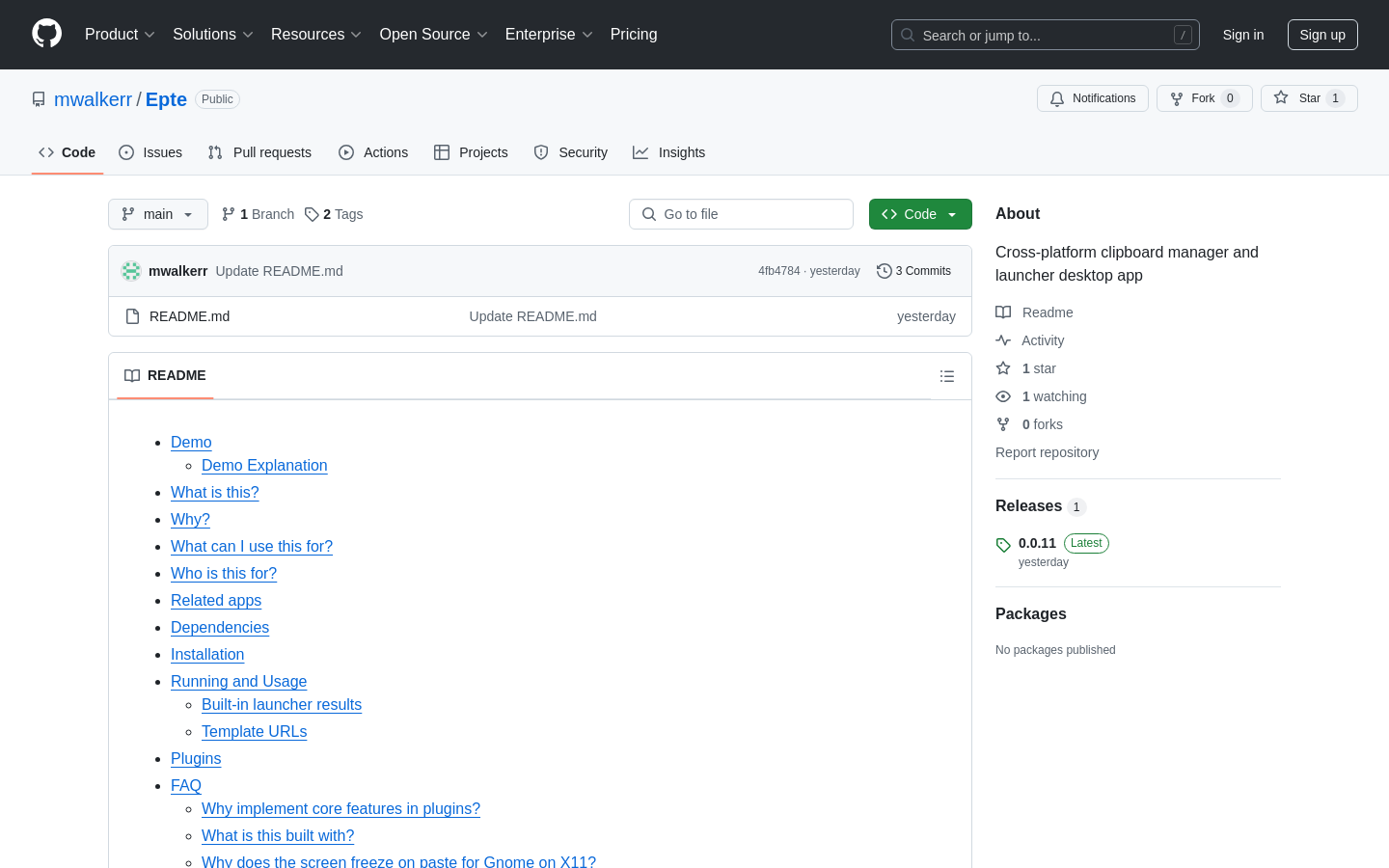Image resolution: width=1389 pixels, height=868 pixels.
Task: Click the Go to file field
Action: pyautogui.click(x=741, y=214)
